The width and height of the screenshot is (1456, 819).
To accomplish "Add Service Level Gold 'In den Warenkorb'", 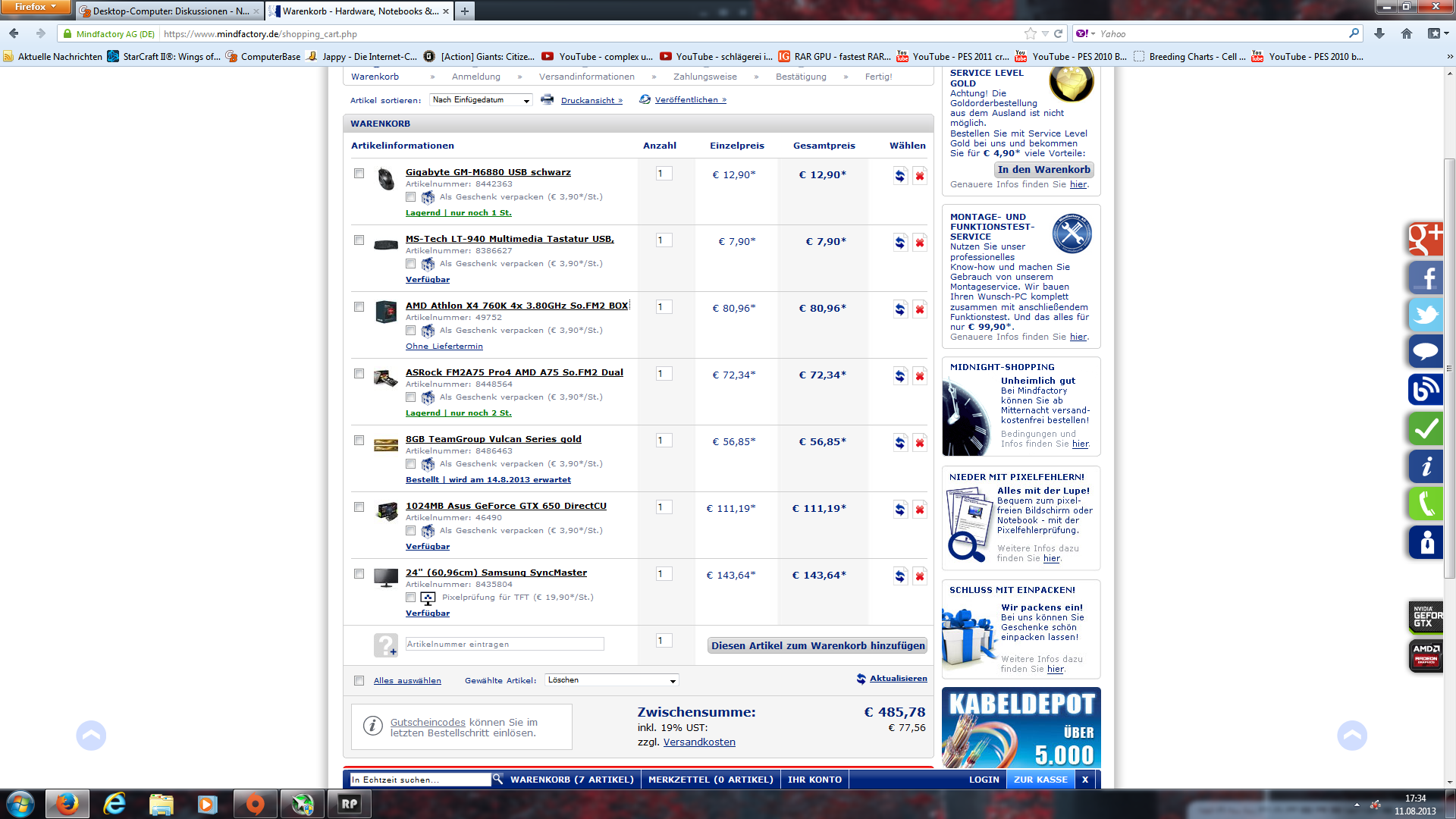I will tap(1043, 170).
